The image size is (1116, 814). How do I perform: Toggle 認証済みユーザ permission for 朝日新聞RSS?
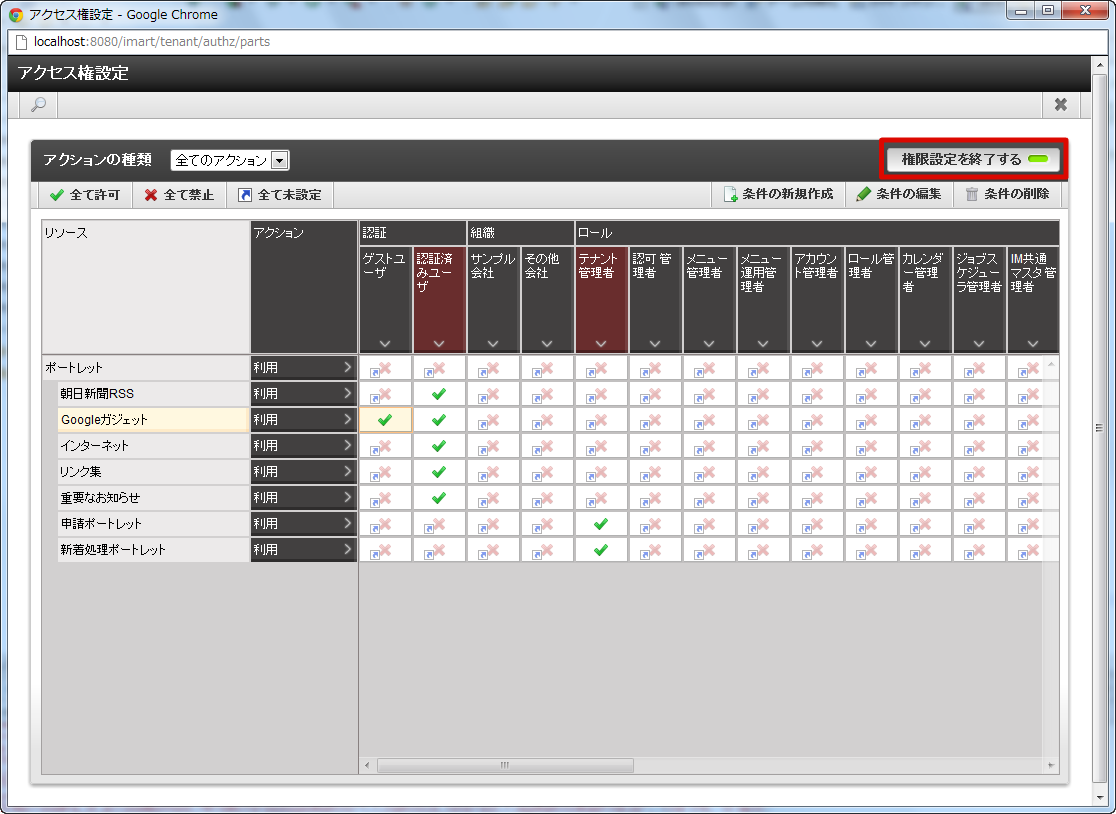pos(439,393)
